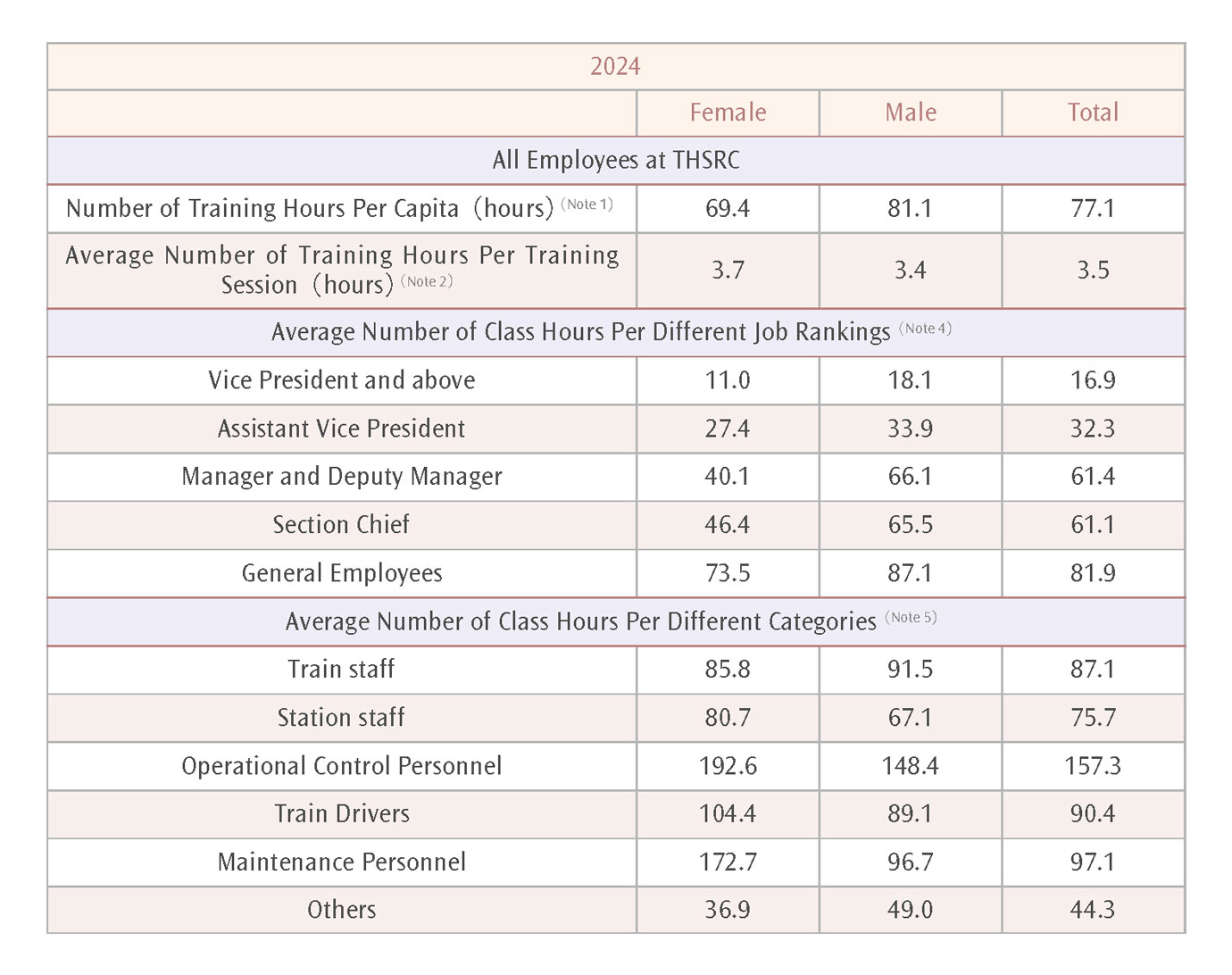Select the Female column header
The image size is (1232, 975).
point(728,112)
